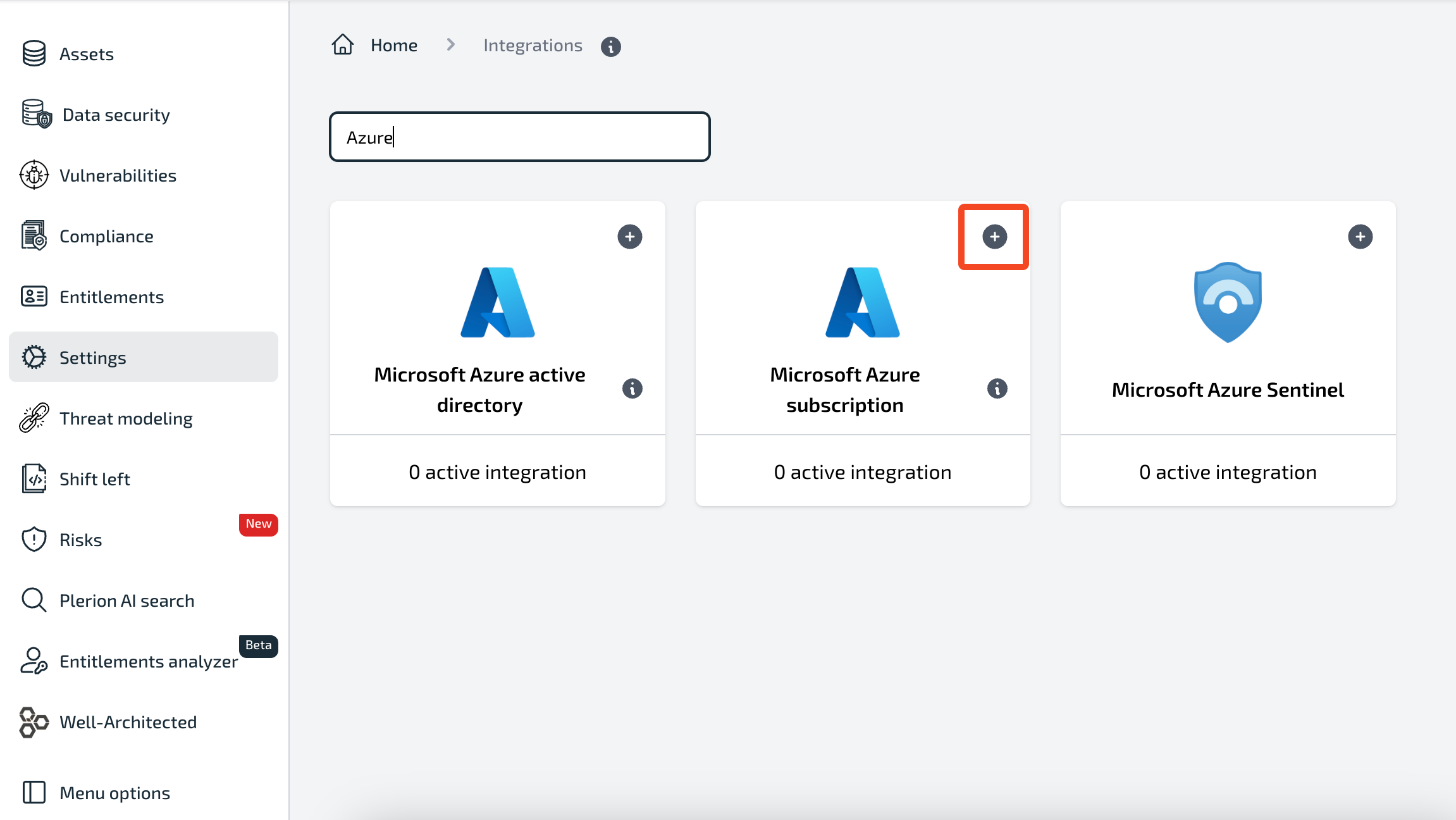Image resolution: width=1456 pixels, height=820 pixels.
Task: Click the Azure active directory logo
Action: (x=498, y=302)
